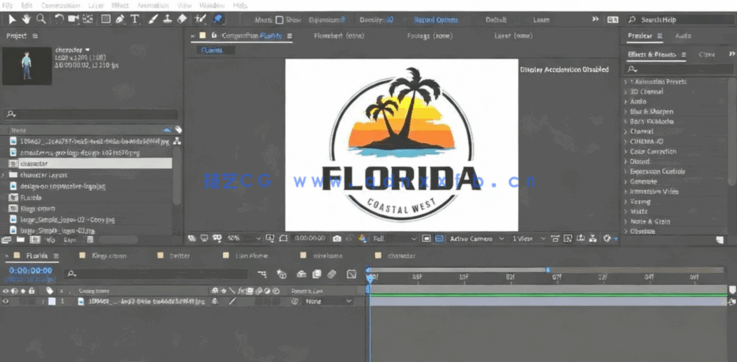Select the Default workspace

496,20
